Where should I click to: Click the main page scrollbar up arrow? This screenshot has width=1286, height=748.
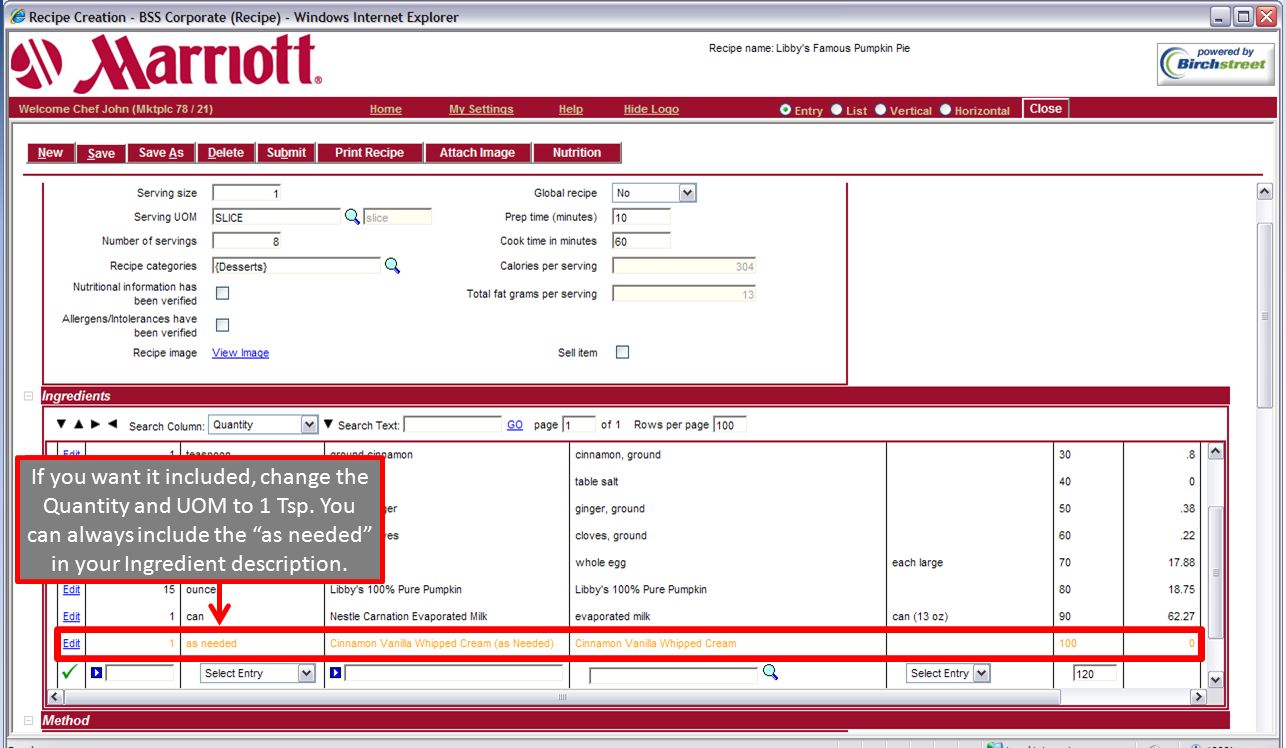pyautogui.click(x=1265, y=191)
